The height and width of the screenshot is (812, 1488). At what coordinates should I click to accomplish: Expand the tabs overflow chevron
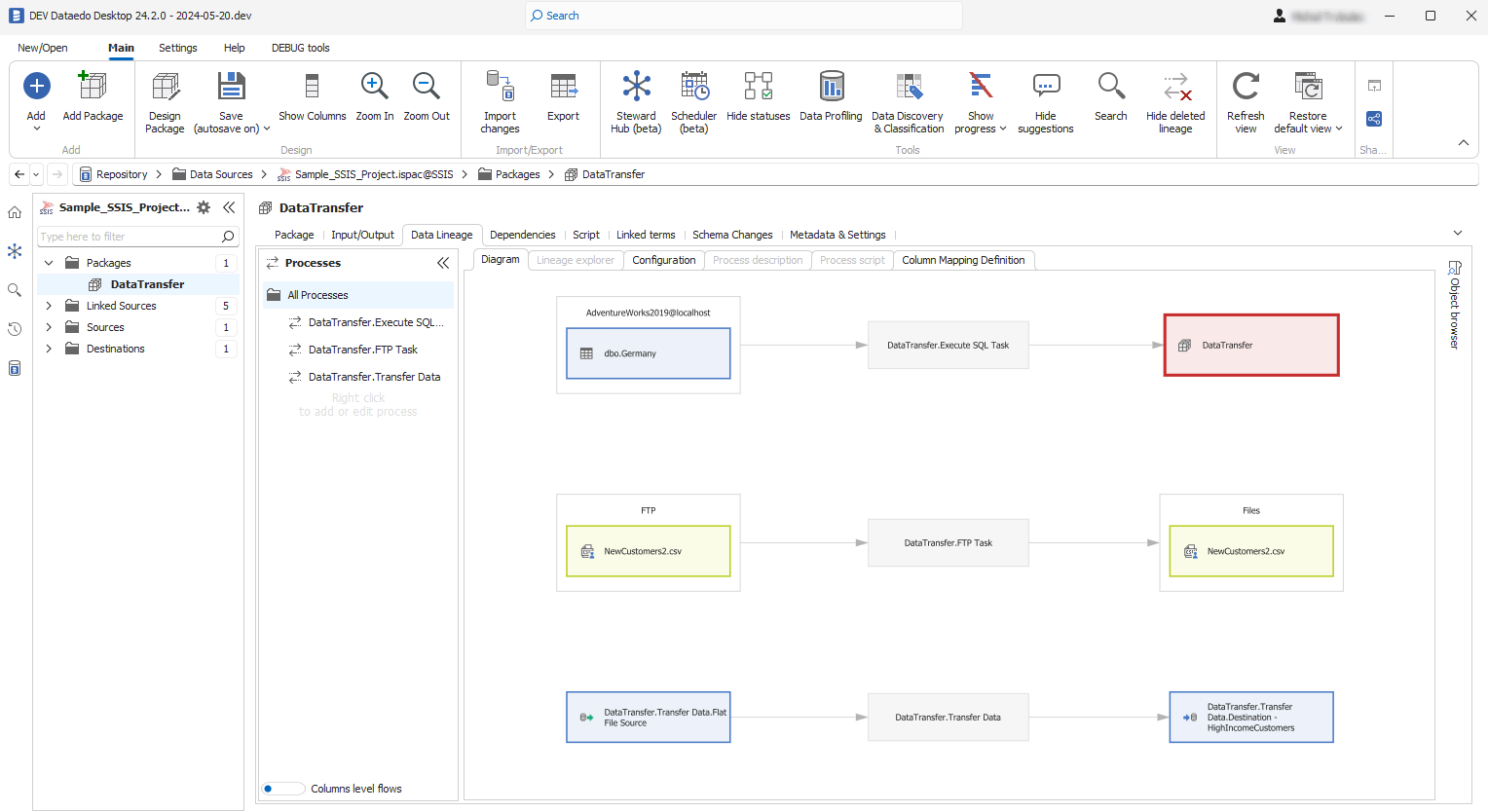tap(1458, 234)
